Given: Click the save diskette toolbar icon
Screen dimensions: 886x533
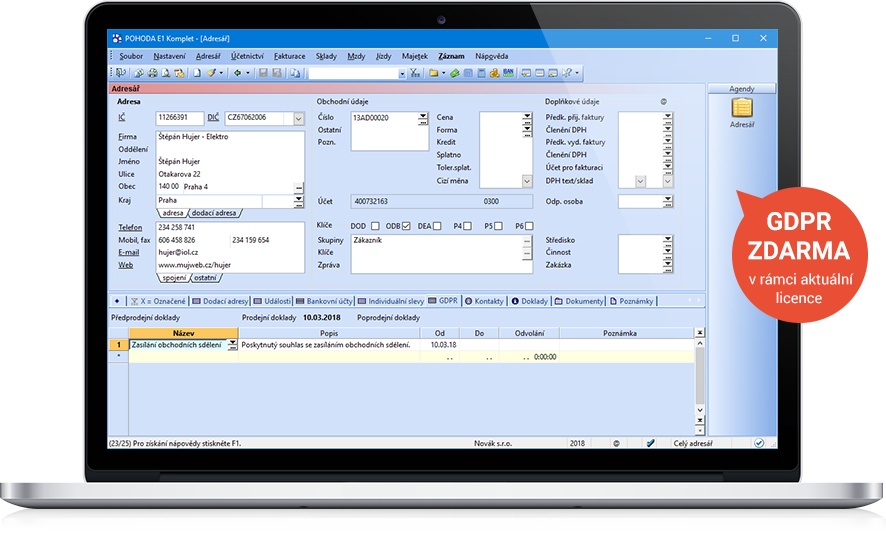Looking at the screenshot, I should [x=263, y=73].
